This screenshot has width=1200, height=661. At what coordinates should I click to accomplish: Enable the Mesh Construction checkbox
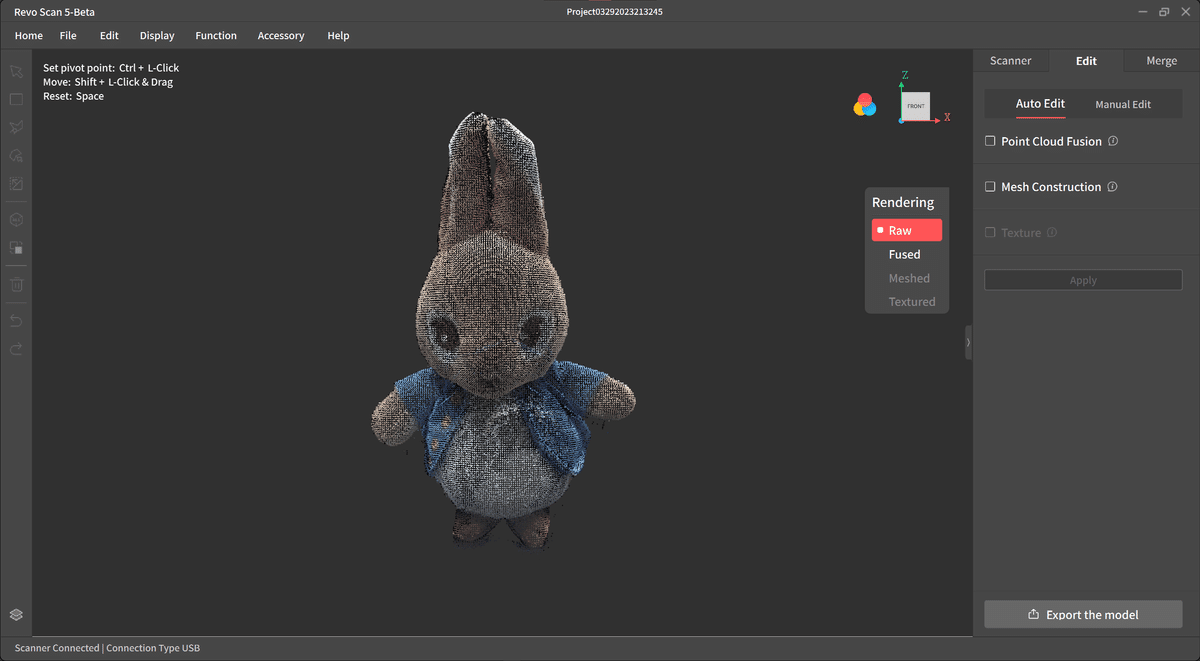(990, 187)
